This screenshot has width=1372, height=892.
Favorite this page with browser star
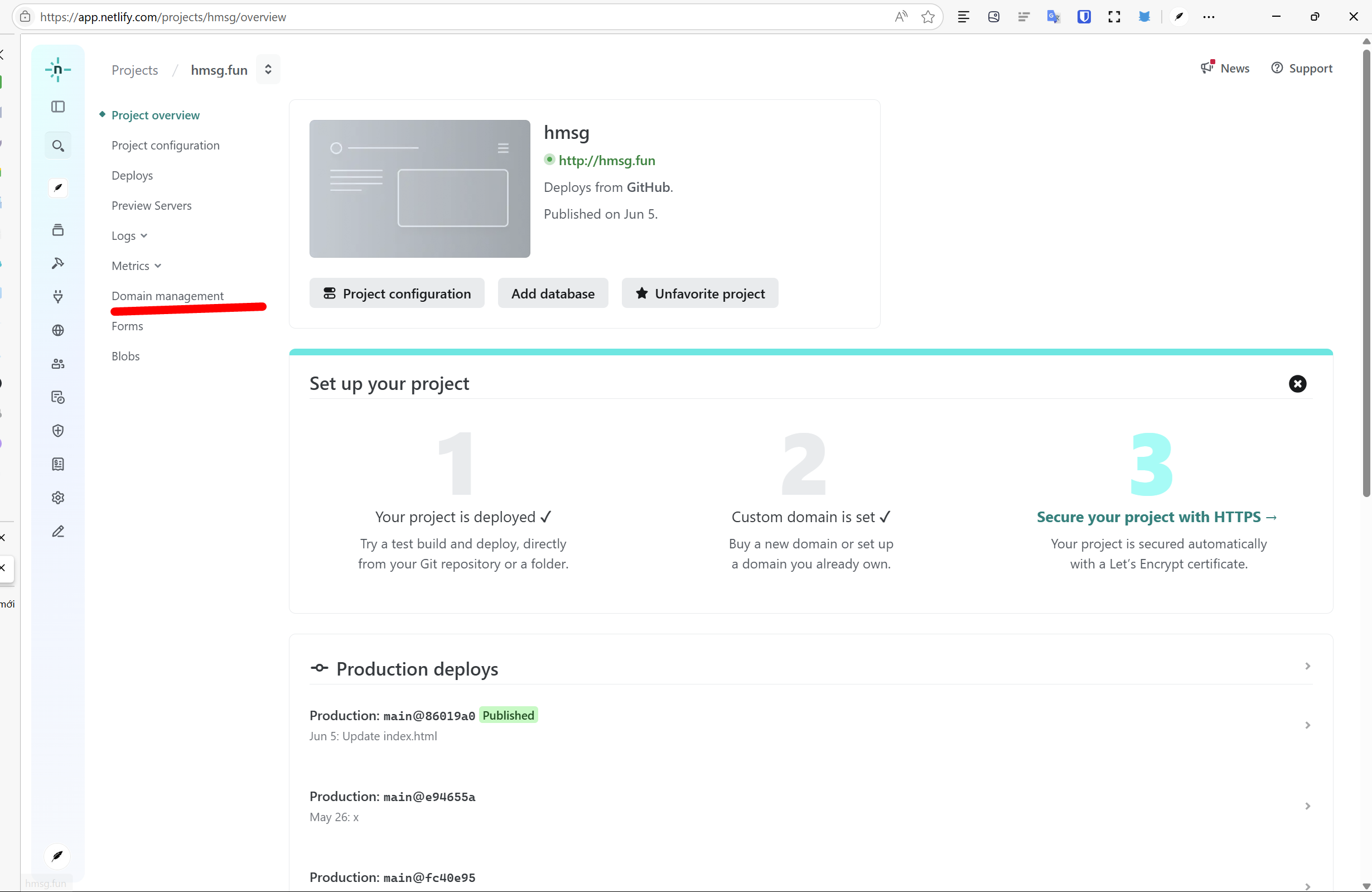click(927, 17)
